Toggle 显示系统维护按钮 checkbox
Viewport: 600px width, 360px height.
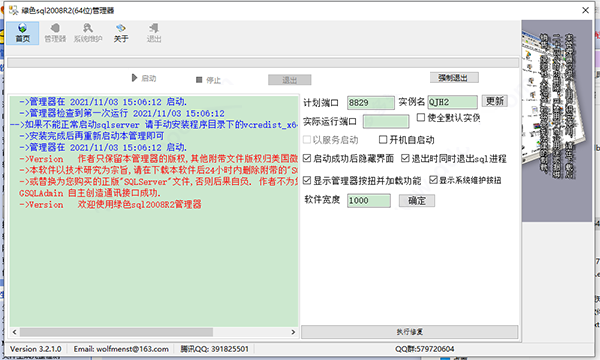(434, 180)
